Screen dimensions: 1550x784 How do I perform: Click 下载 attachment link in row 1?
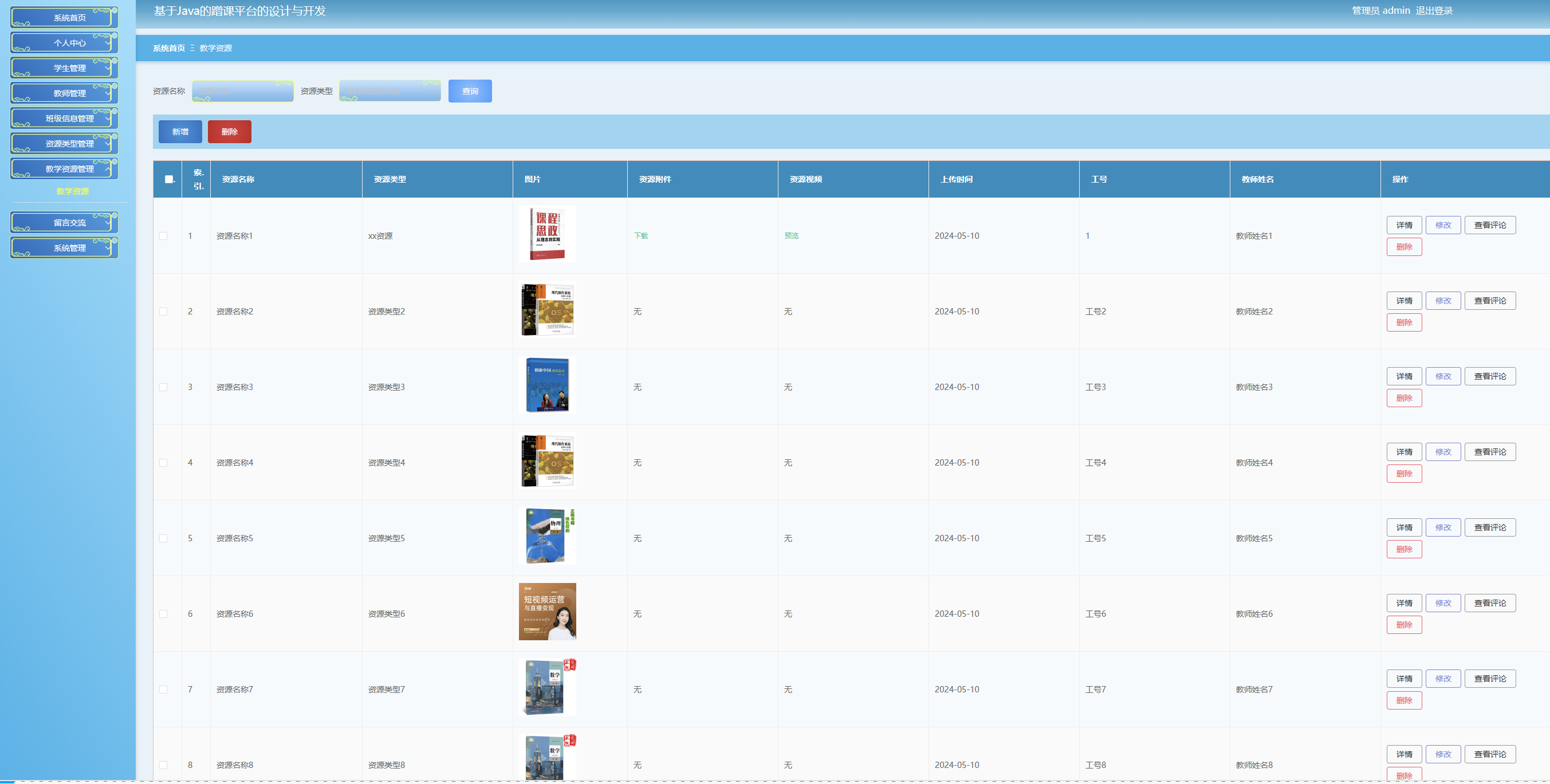point(641,236)
